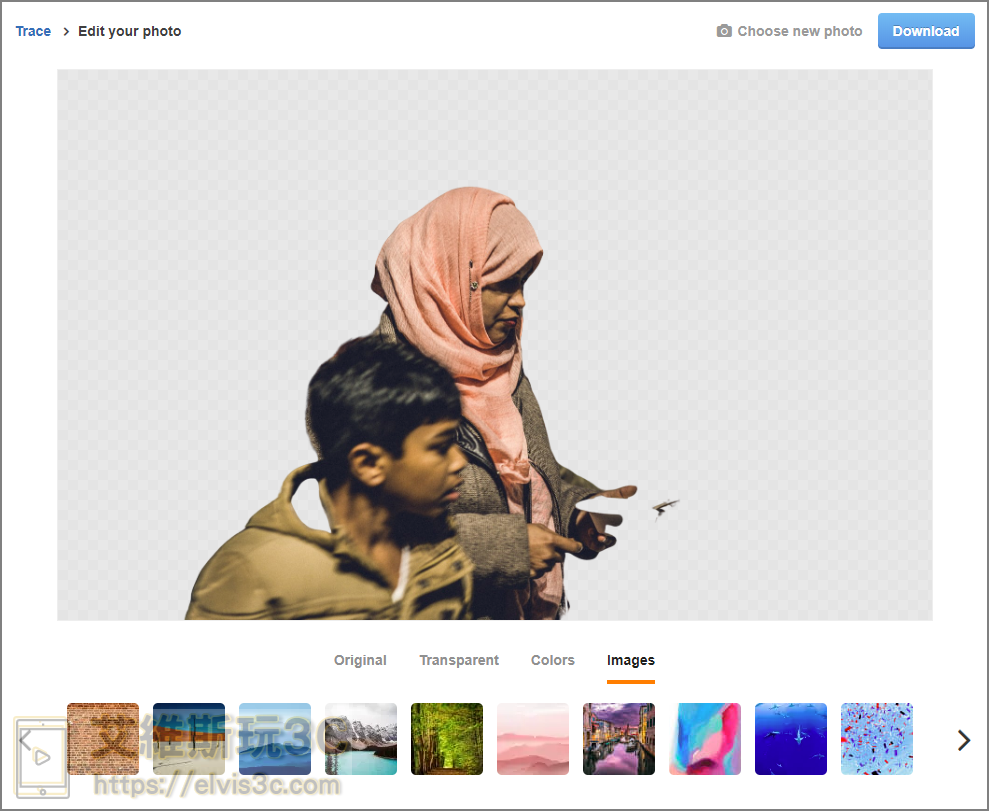
Task: Select the Images tab
Action: click(x=631, y=660)
